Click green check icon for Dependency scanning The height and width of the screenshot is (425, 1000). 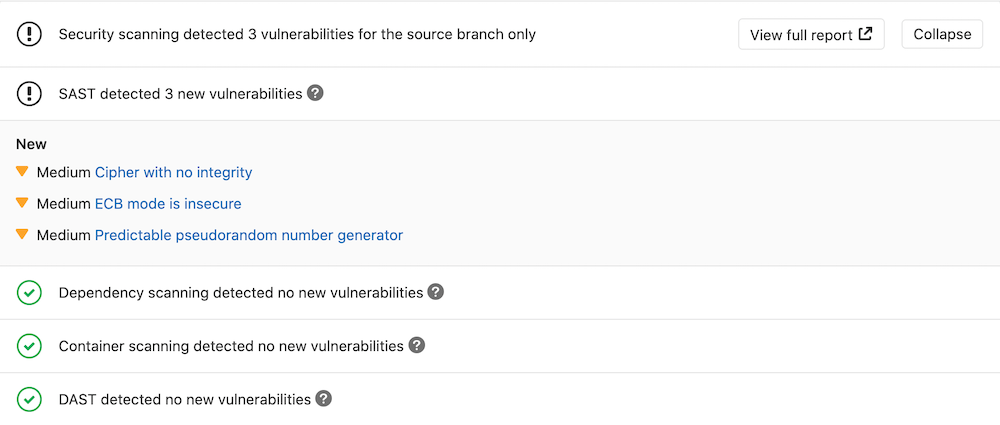pos(30,293)
